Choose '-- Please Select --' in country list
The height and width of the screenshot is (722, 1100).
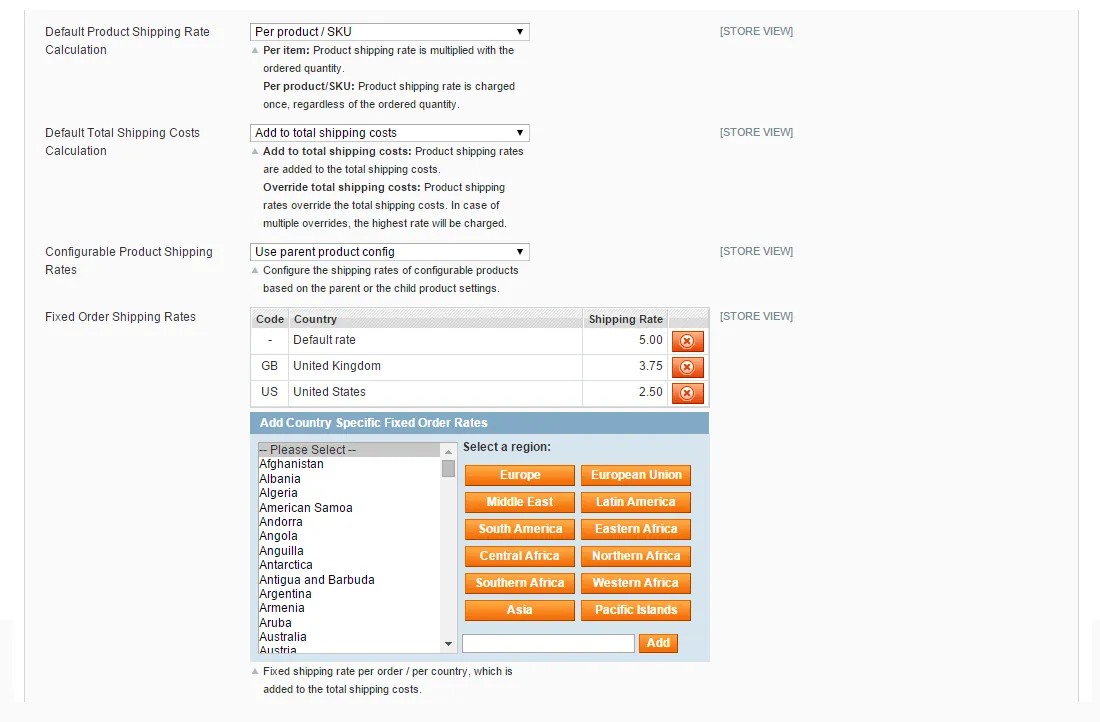click(349, 450)
